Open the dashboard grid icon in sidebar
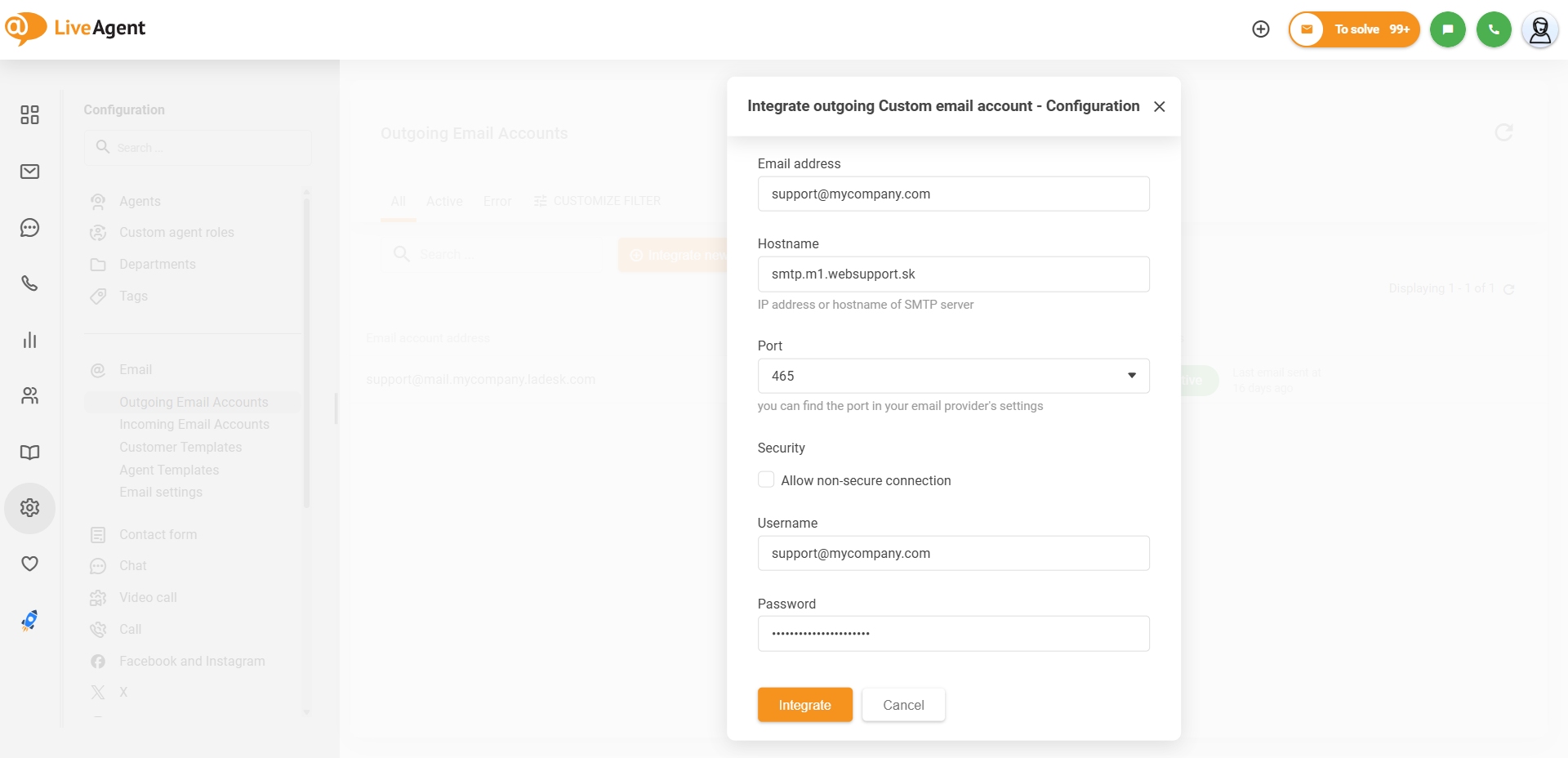This screenshot has width=1568, height=758. 29,115
